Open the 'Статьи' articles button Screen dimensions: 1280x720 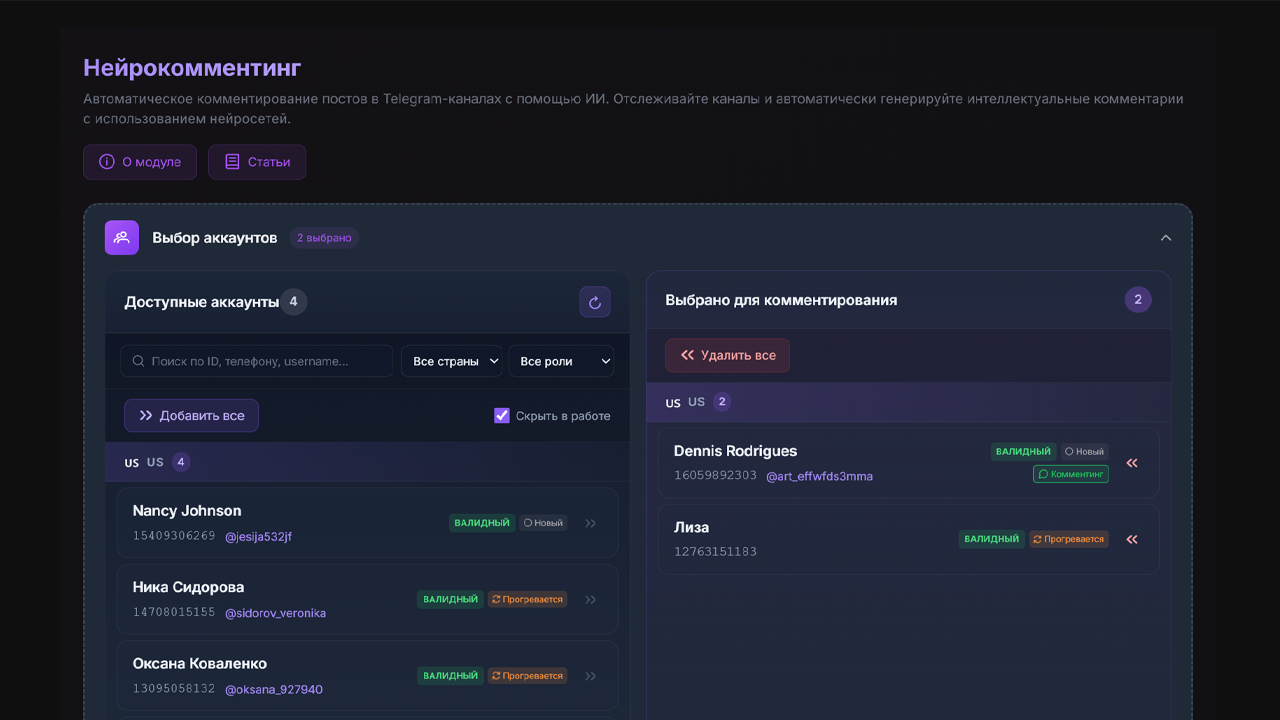257,162
